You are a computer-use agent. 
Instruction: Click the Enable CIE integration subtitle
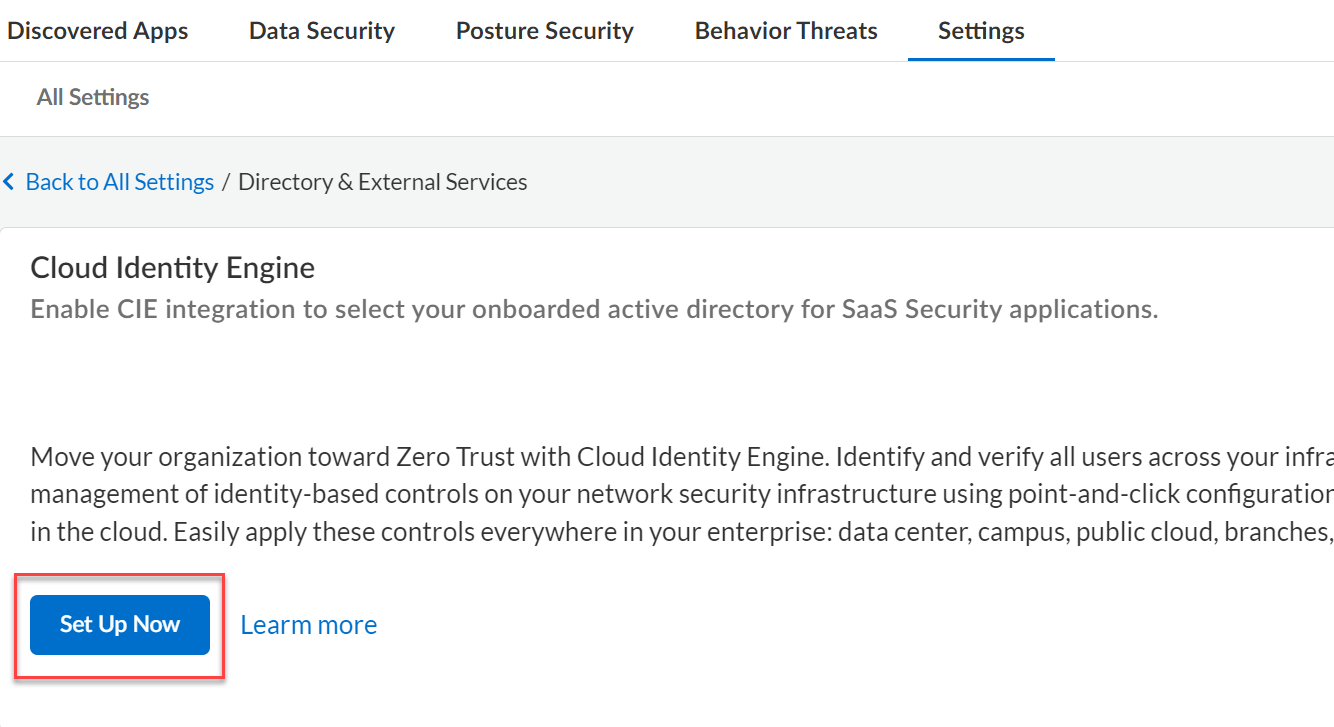click(x=594, y=309)
